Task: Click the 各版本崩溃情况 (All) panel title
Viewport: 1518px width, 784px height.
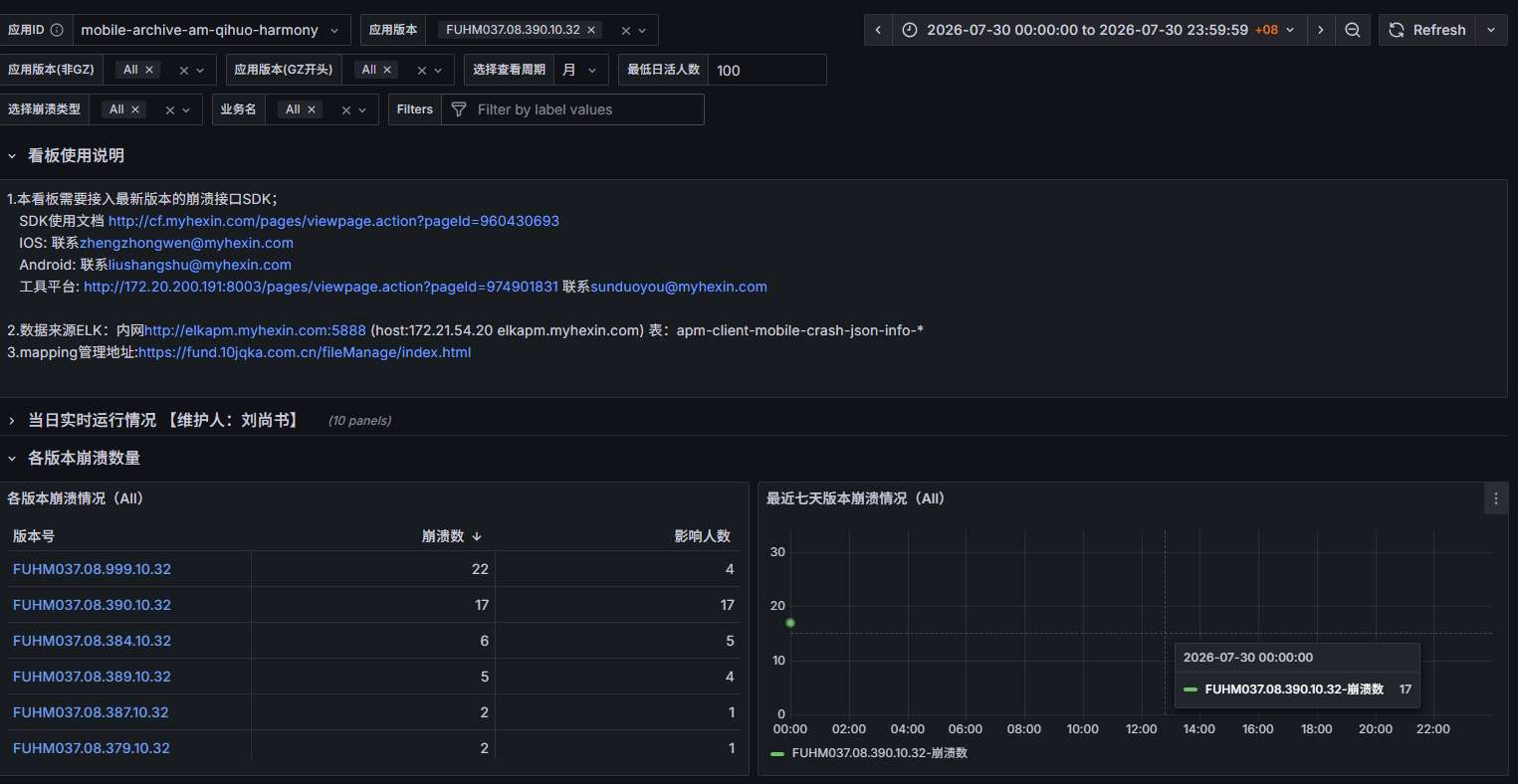Action: 76,498
